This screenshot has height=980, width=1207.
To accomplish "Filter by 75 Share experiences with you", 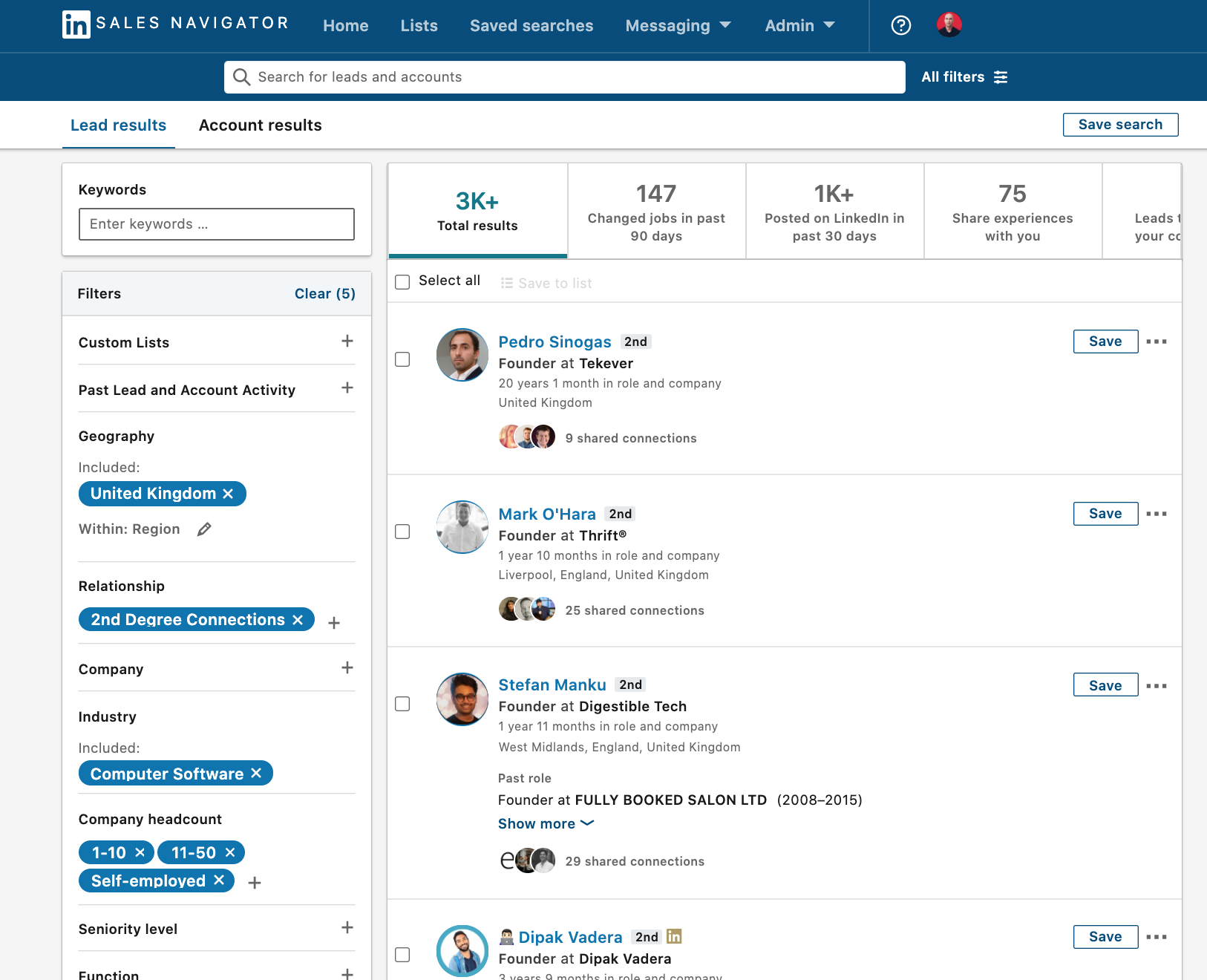I will [x=1013, y=212].
